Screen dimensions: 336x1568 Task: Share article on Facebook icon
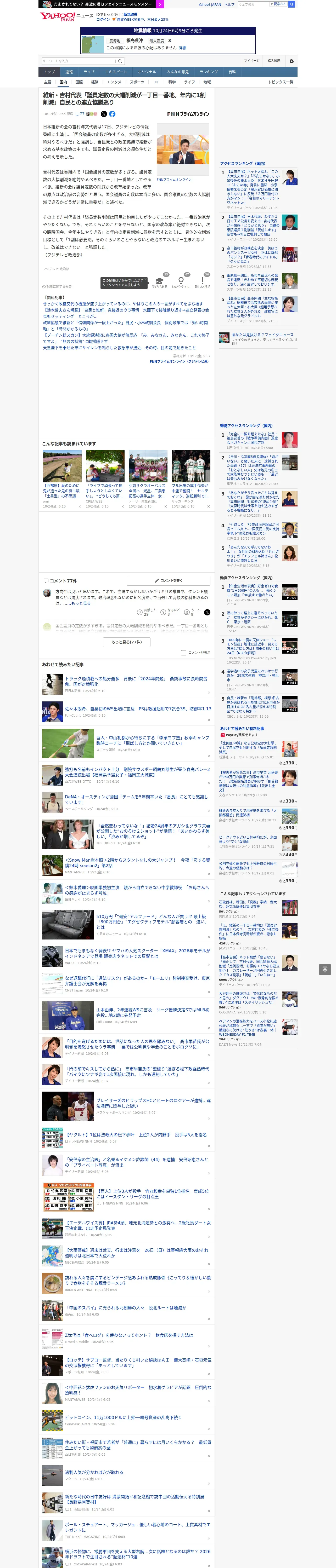[x=112, y=114]
